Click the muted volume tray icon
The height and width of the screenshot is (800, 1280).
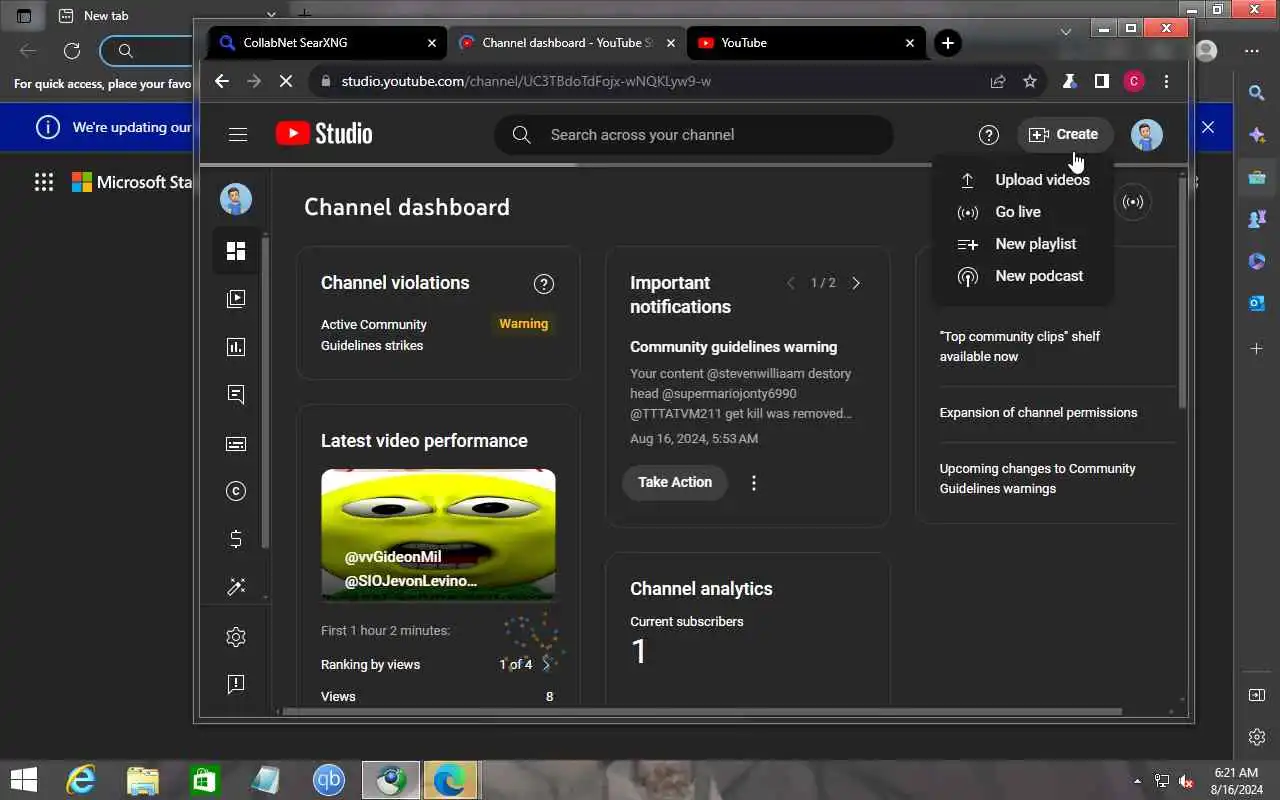(1186, 781)
